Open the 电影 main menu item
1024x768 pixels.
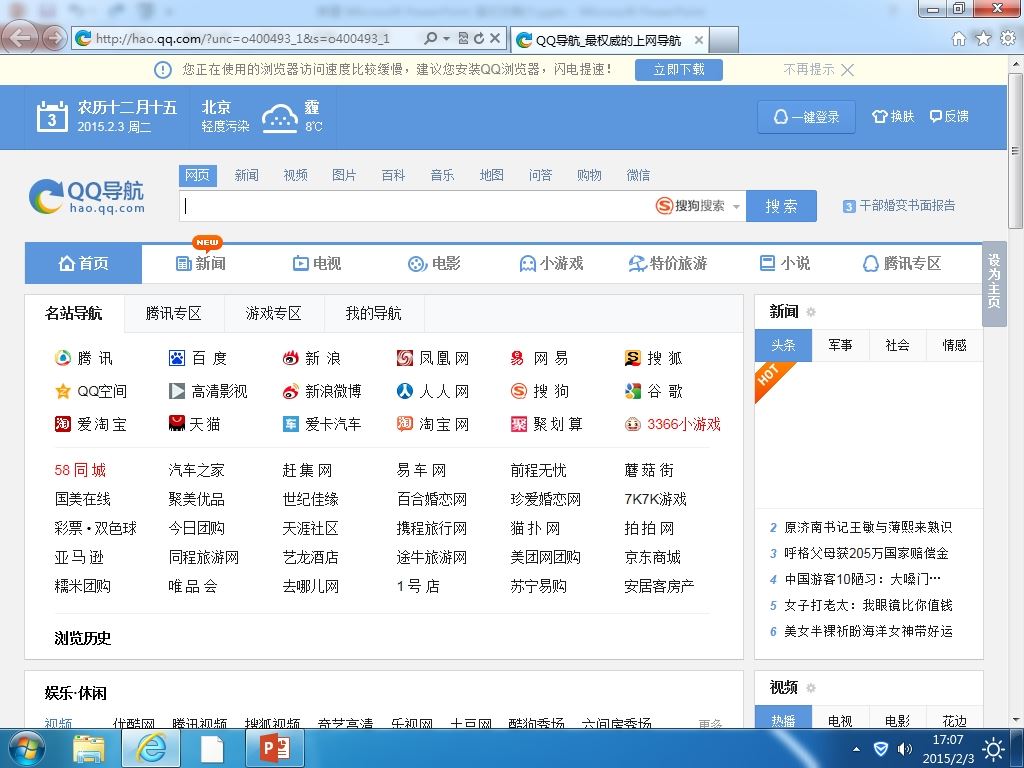[x=434, y=264]
